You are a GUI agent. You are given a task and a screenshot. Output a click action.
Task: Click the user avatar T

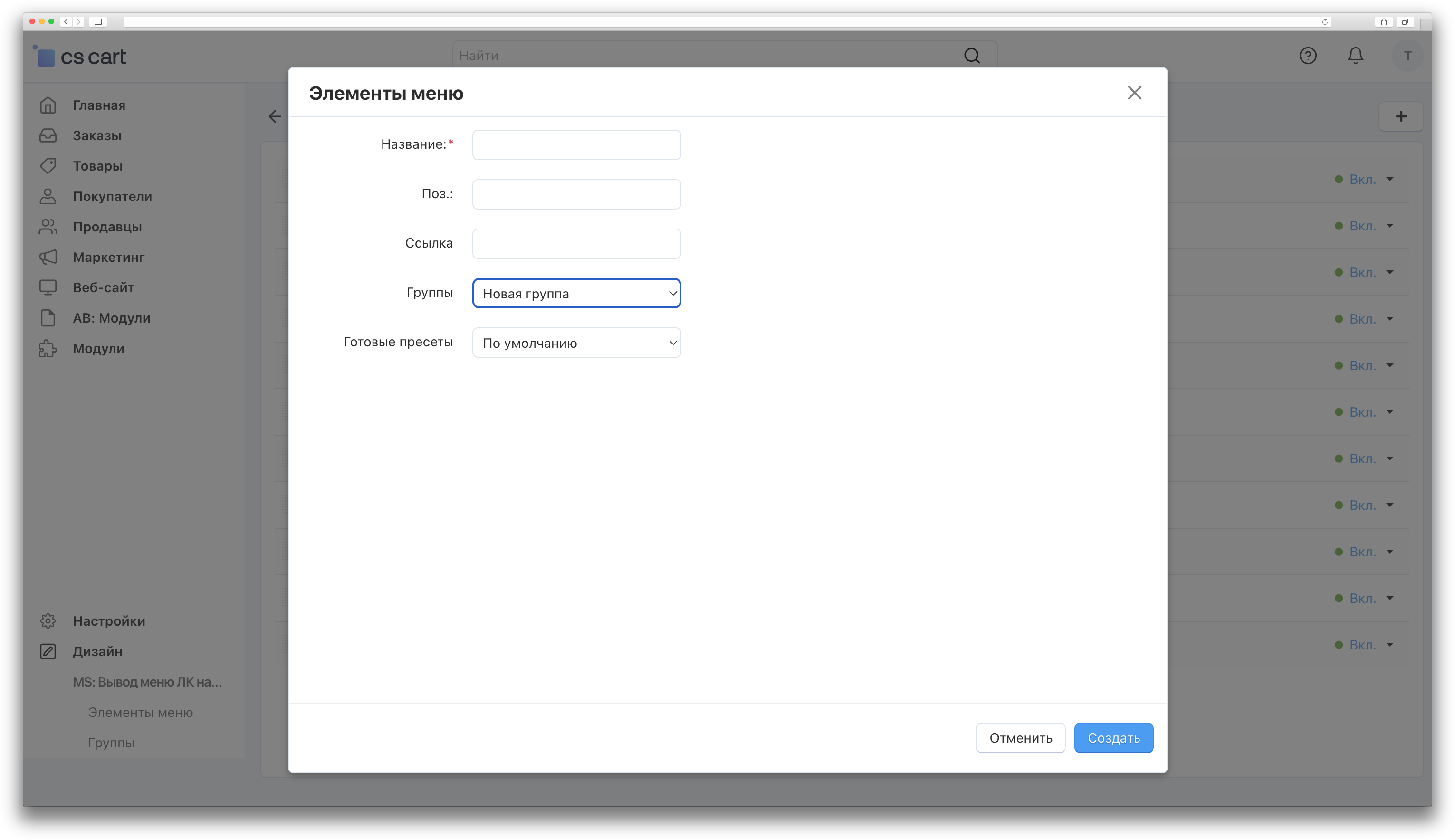coord(1407,56)
